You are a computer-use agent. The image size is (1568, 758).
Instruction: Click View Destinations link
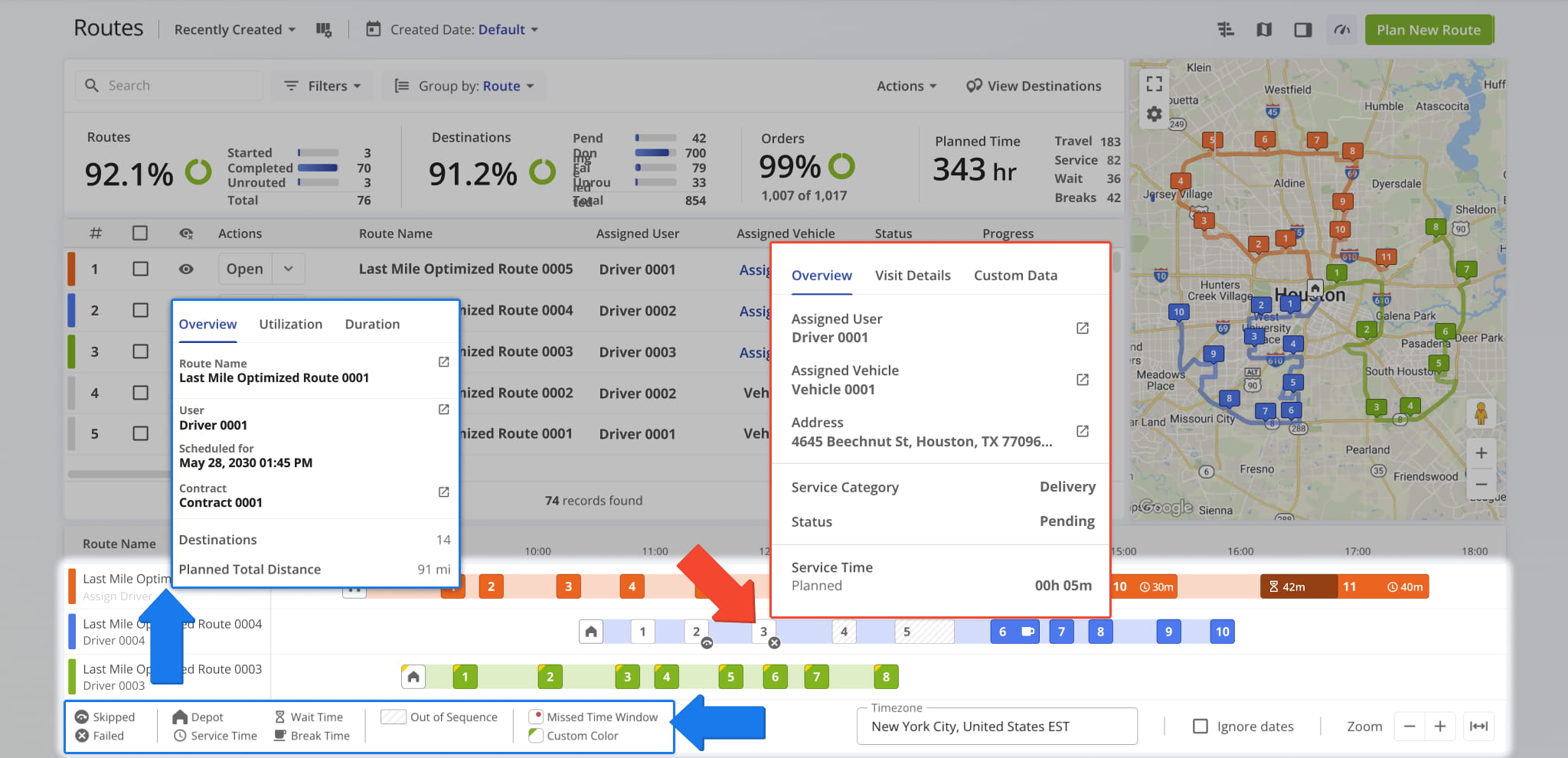click(1034, 86)
